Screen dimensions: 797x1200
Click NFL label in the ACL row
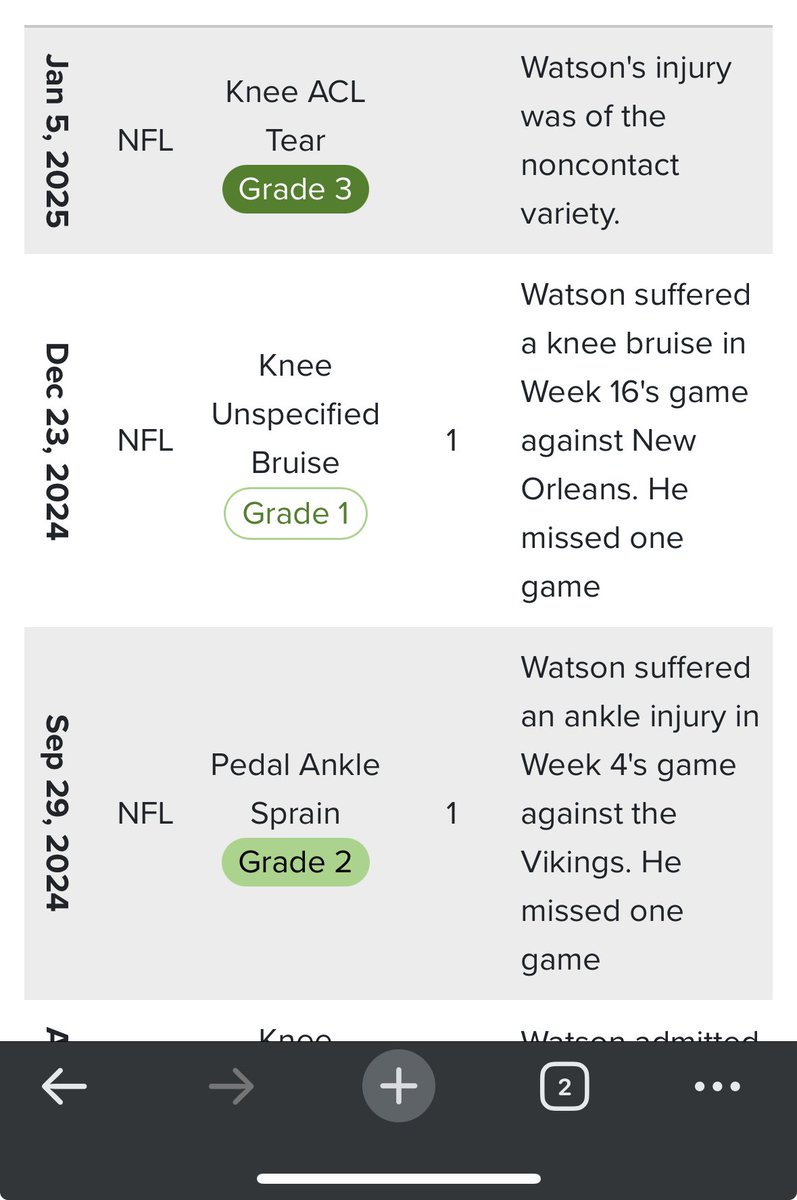pyautogui.click(x=145, y=141)
